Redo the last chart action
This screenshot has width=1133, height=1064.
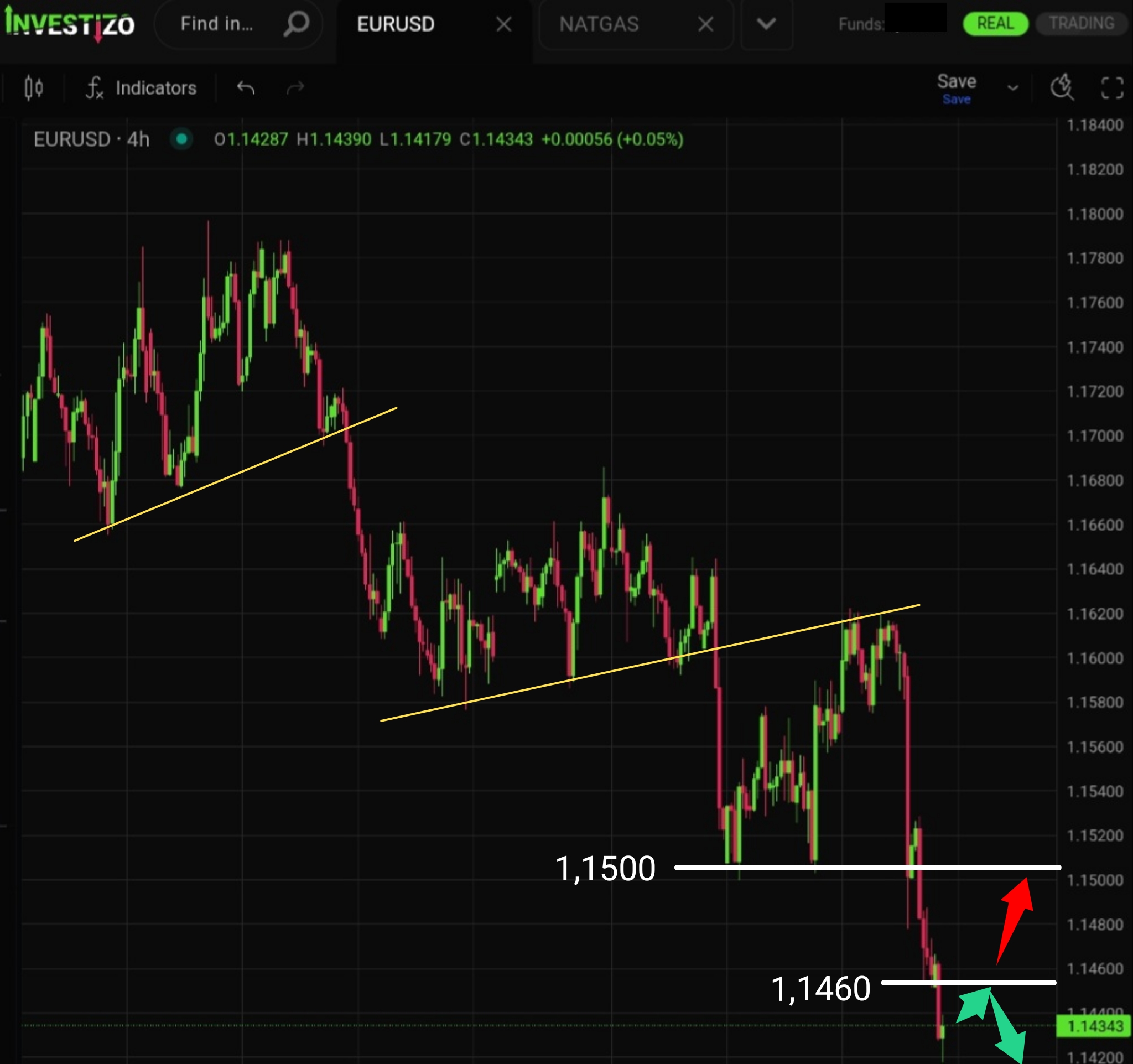pyautogui.click(x=295, y=88)
